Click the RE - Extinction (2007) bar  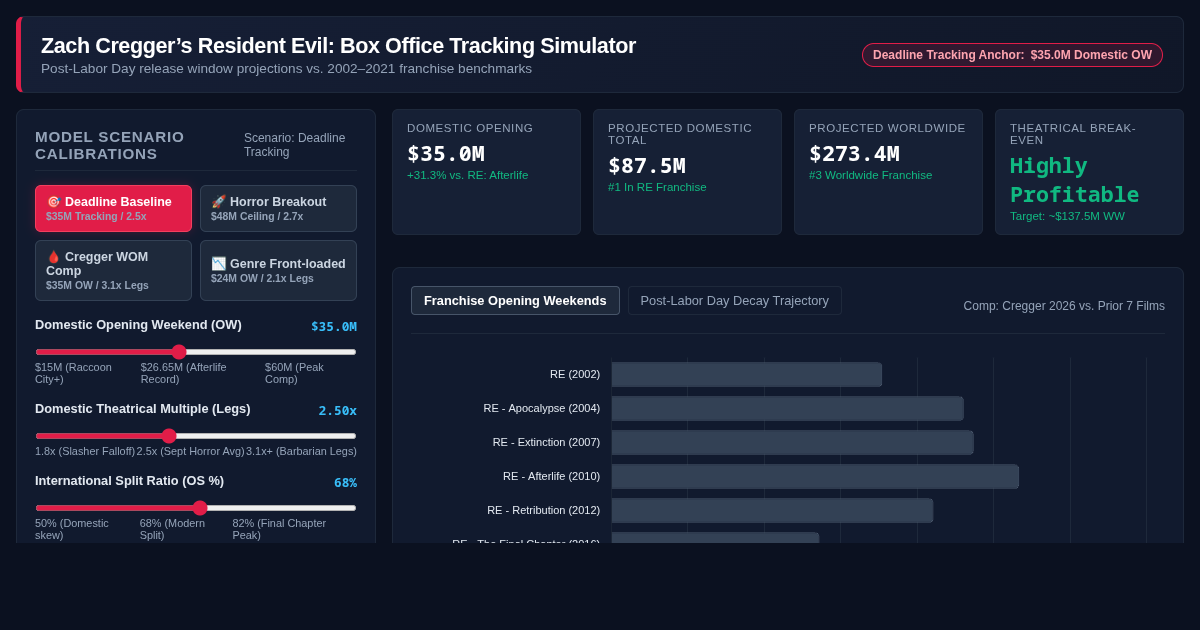(x=793, y=442)
